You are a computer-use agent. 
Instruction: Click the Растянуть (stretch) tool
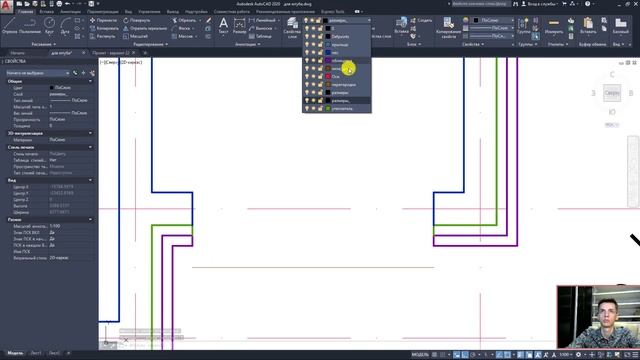pyautogui.click(x=102, y=36)
